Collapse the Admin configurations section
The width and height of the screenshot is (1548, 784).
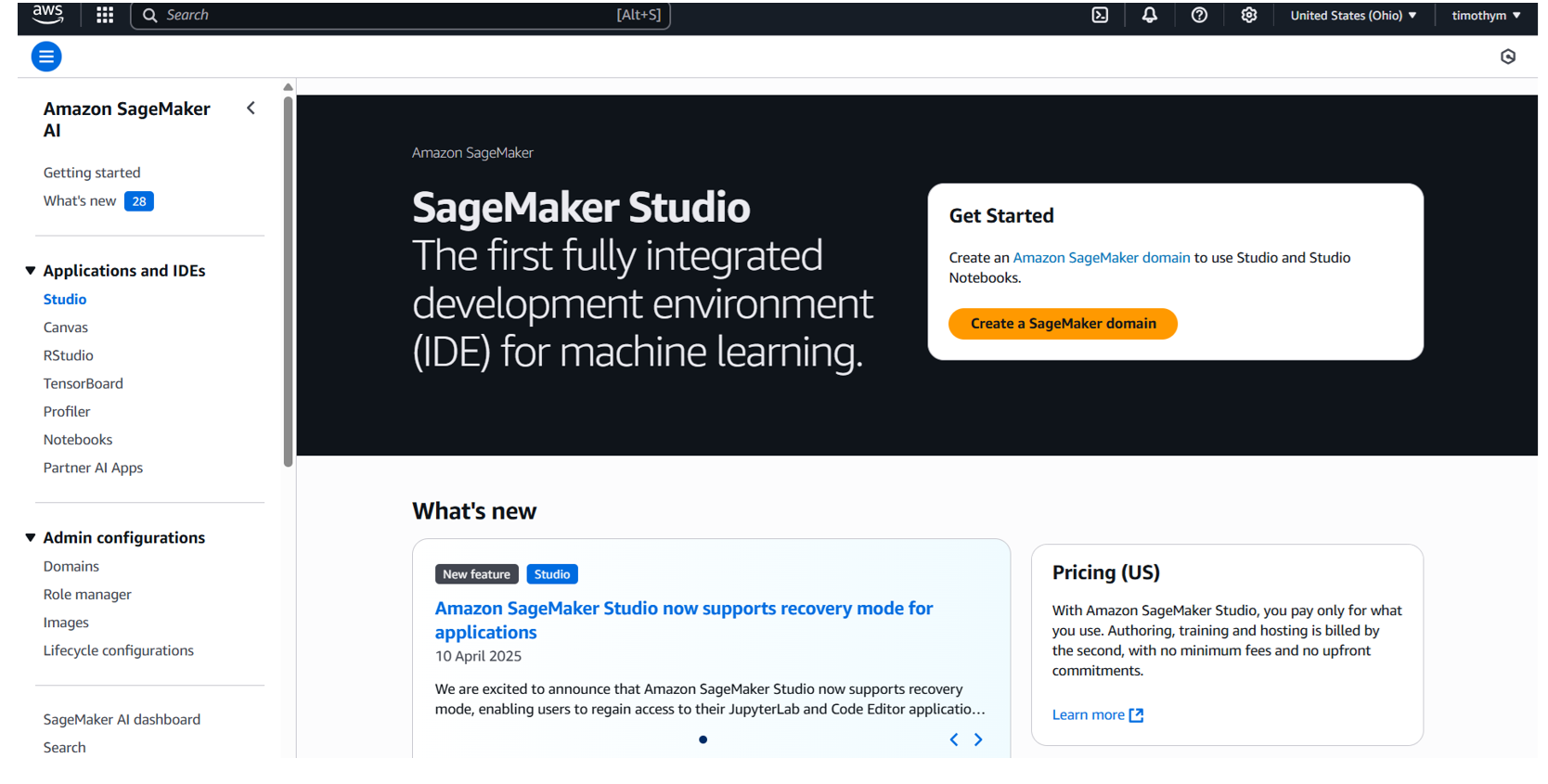click(x=31, y=538)
